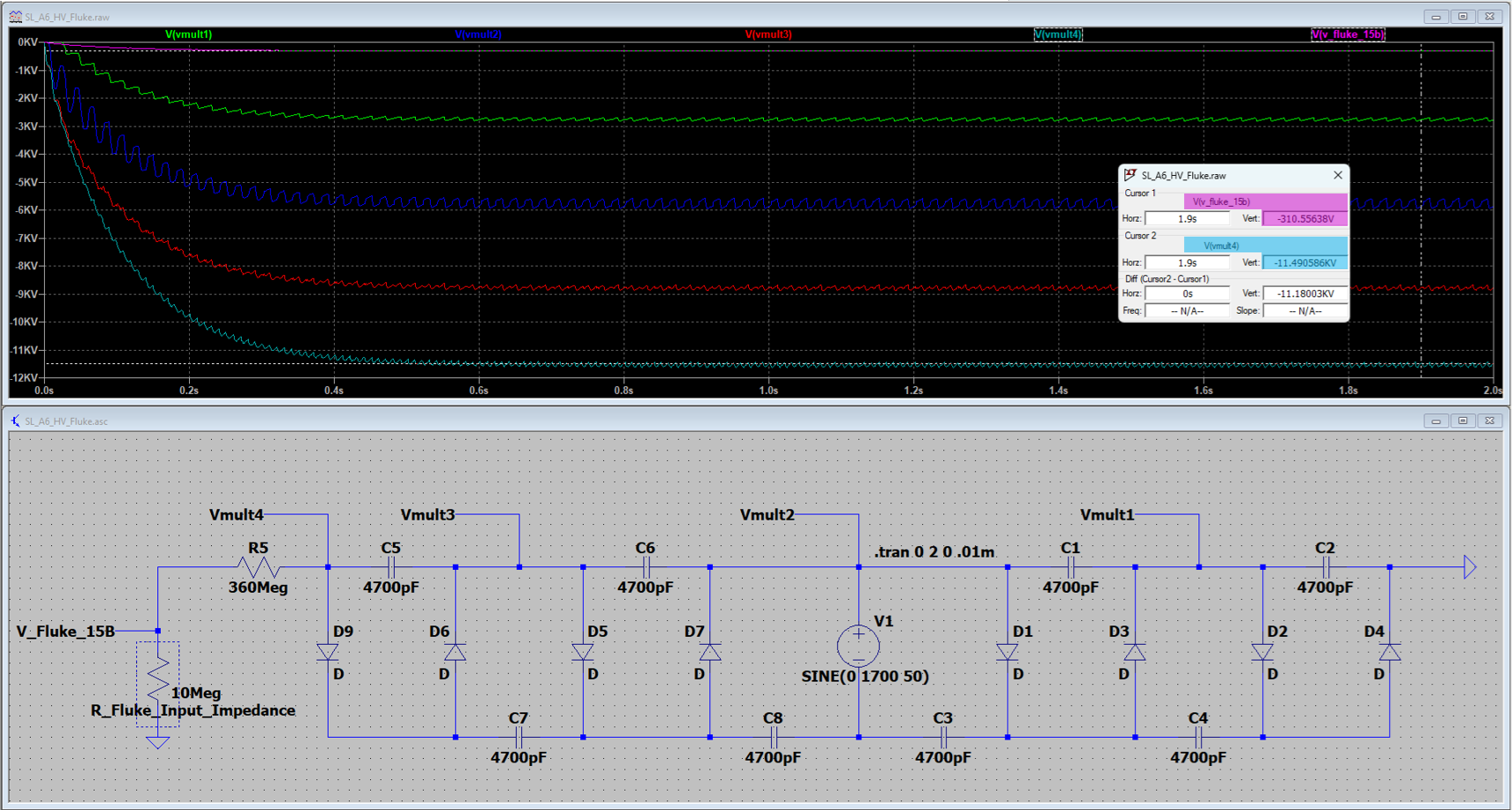Select the V(vmult2) trace label
Image resolution: width=1512 pixels, height=810 pixels.
(x=478, y=34)
